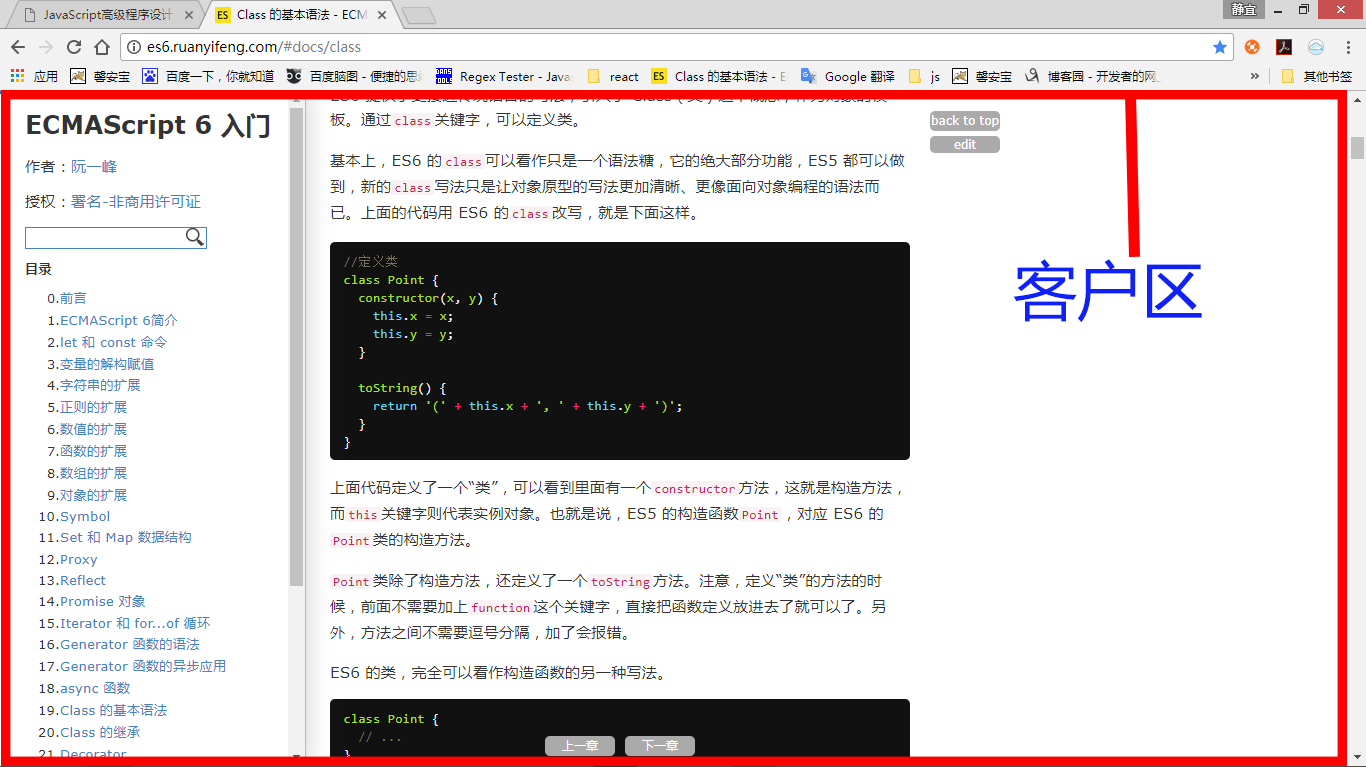1366x767 pixels.
Task: Open Chrome's three-dot menu
Action: 1348,47
